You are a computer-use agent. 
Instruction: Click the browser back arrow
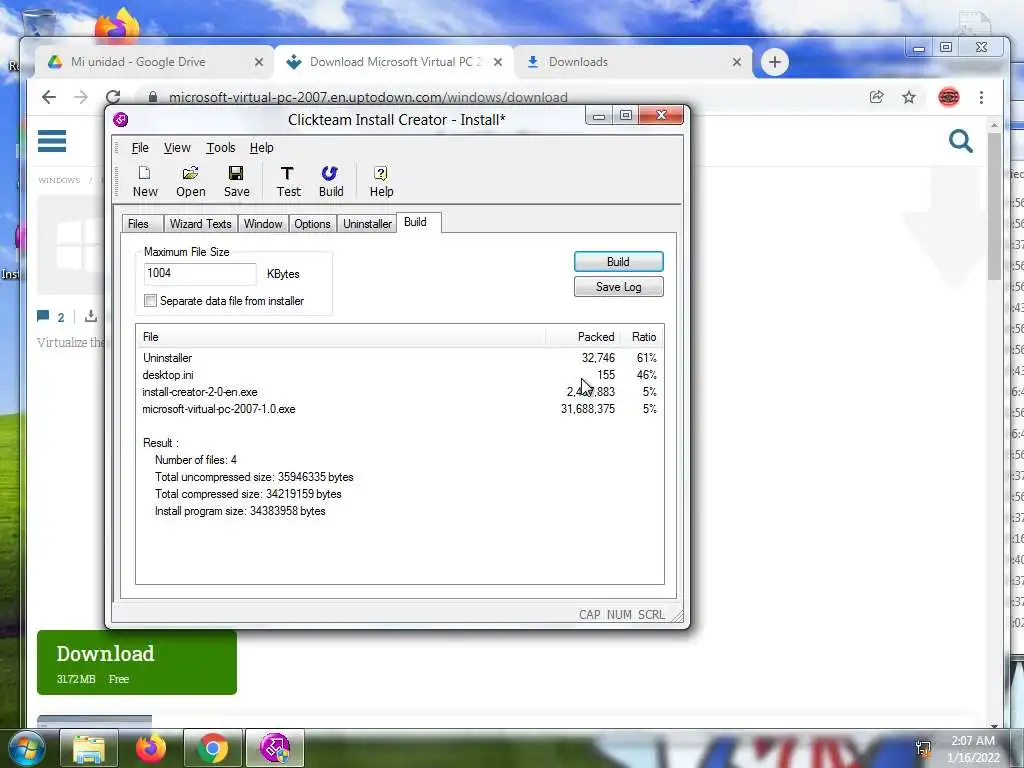[49, 97]
